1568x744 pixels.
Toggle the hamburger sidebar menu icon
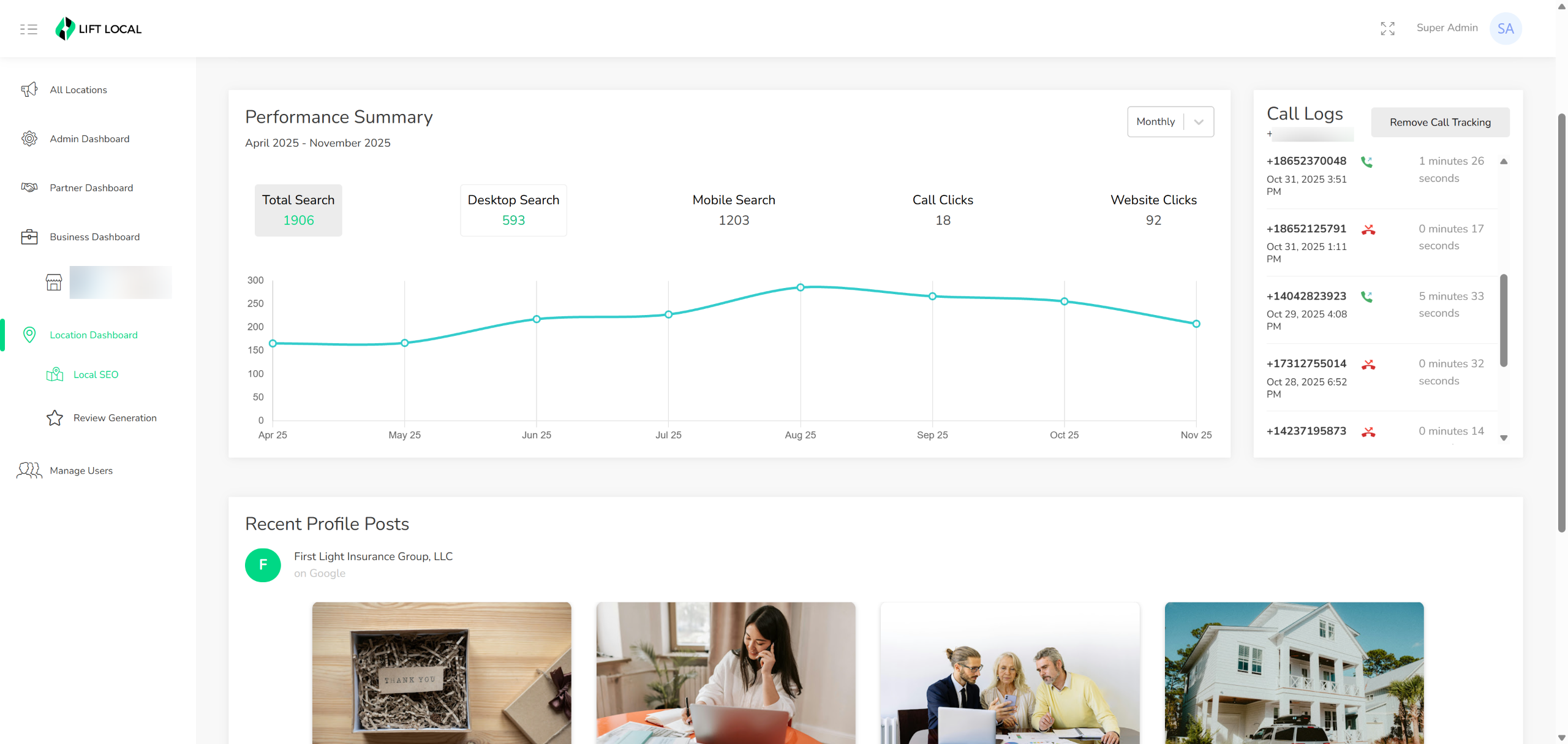pyautogui.click(x=28, y=29)
